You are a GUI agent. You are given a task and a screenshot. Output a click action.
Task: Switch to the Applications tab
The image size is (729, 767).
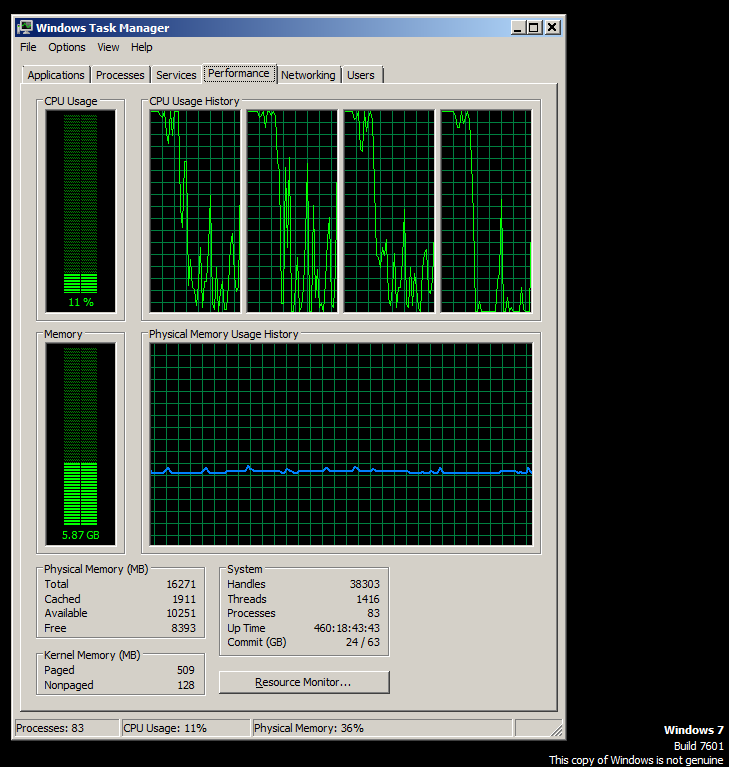tap(56, 75)
